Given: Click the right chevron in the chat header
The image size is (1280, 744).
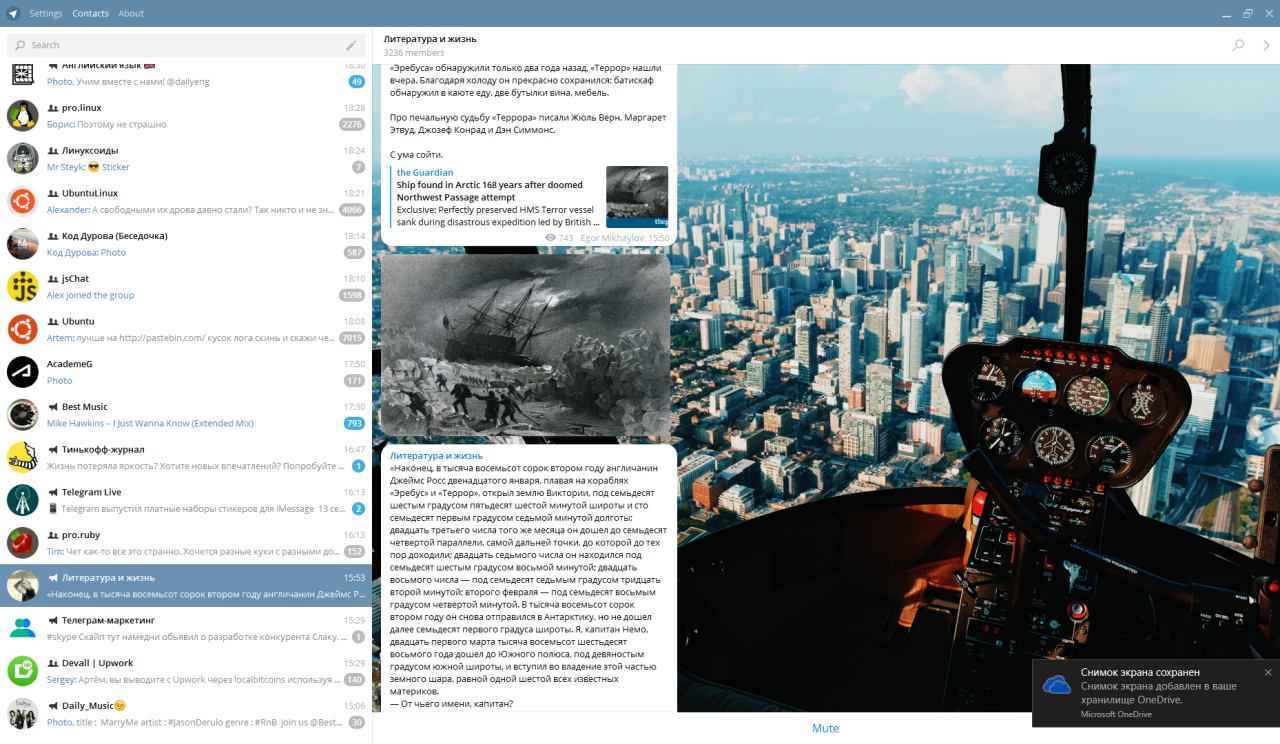Looking at the screenshot, I should tap(1266, 45).
